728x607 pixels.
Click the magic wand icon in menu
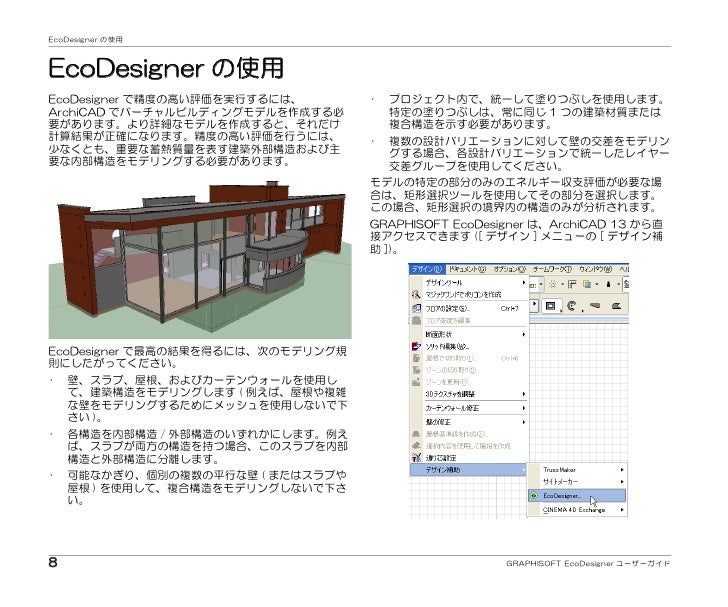click(416, 294)
